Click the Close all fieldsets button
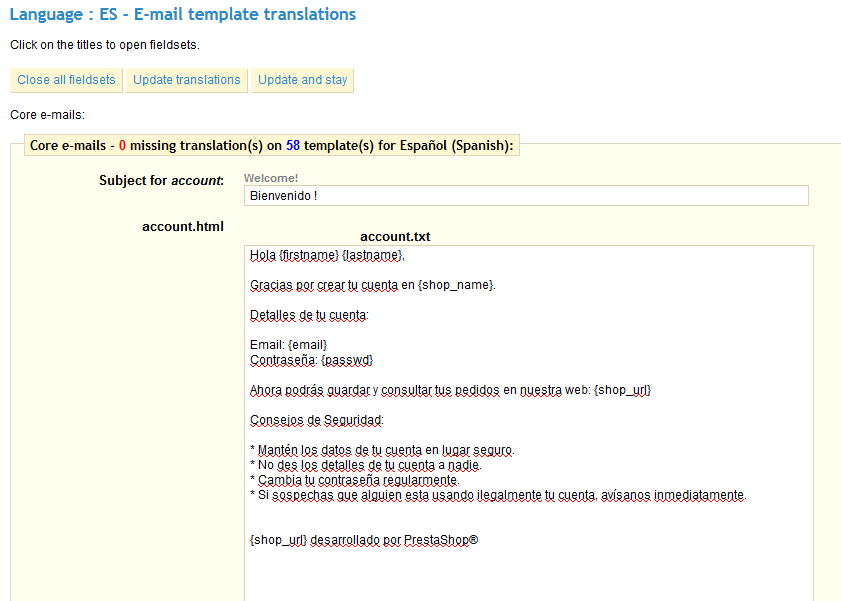Image resolution: width=841 pixels, height=601 pixels. (66, 80)
